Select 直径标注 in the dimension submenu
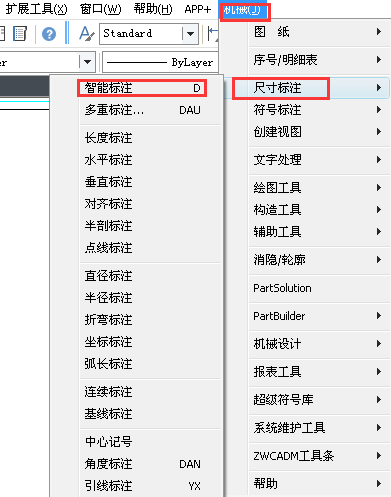The width and height of the screenshot is (391, 497). [x=108, y=276]
